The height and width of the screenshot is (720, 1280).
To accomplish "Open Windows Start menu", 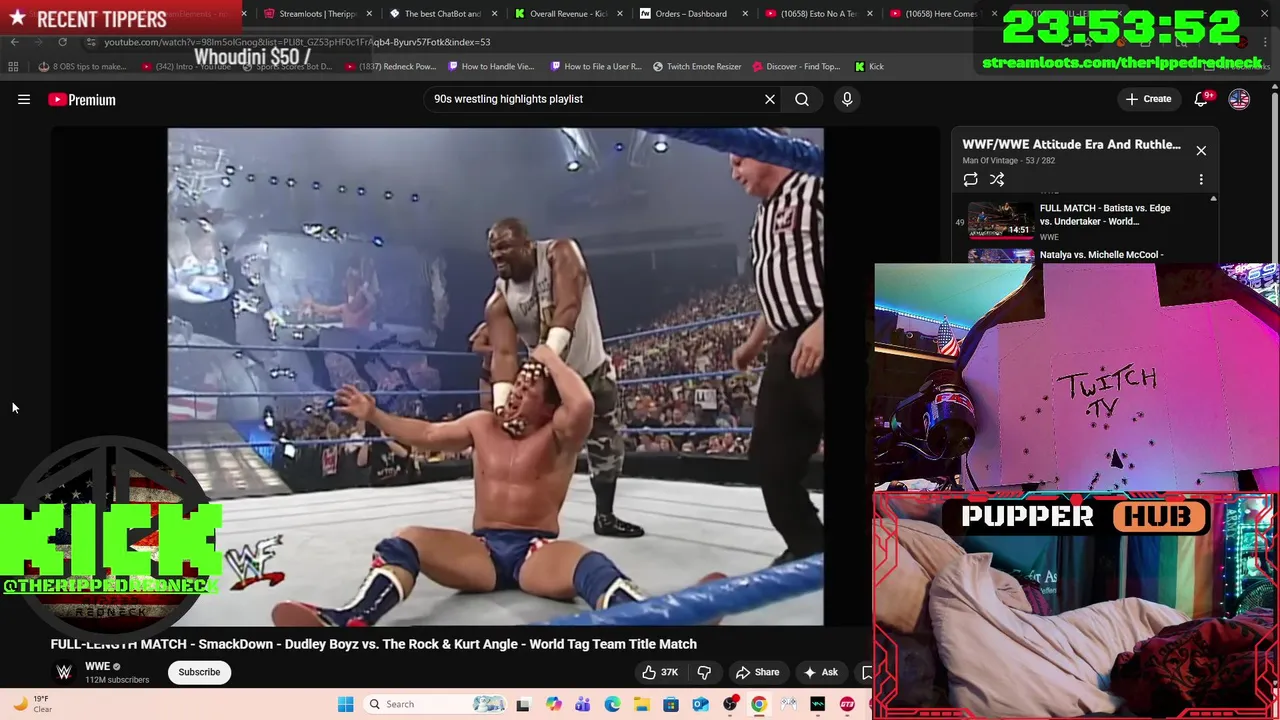I will click(x=345, y=704).
